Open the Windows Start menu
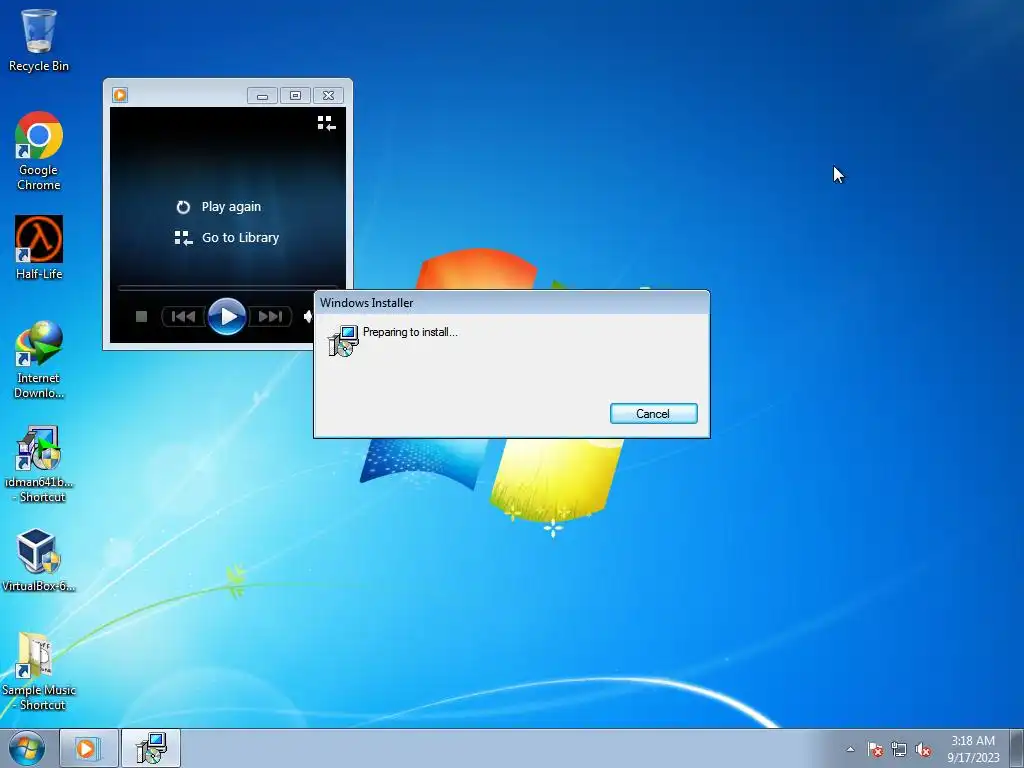Image resolution: width=1024 pixels, height=768 pixels. [26, 748]
